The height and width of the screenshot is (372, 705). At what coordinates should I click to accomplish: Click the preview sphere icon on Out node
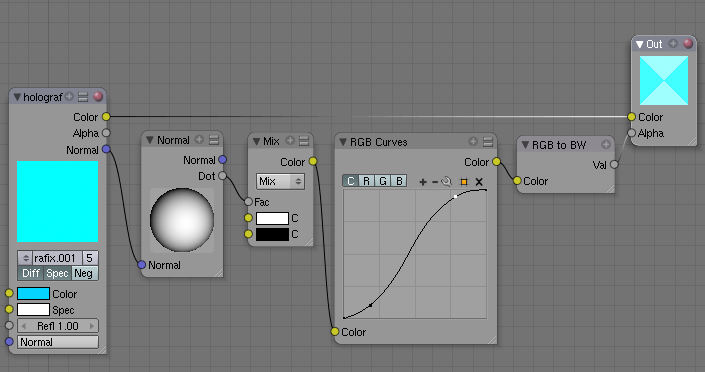coord(688,44)
